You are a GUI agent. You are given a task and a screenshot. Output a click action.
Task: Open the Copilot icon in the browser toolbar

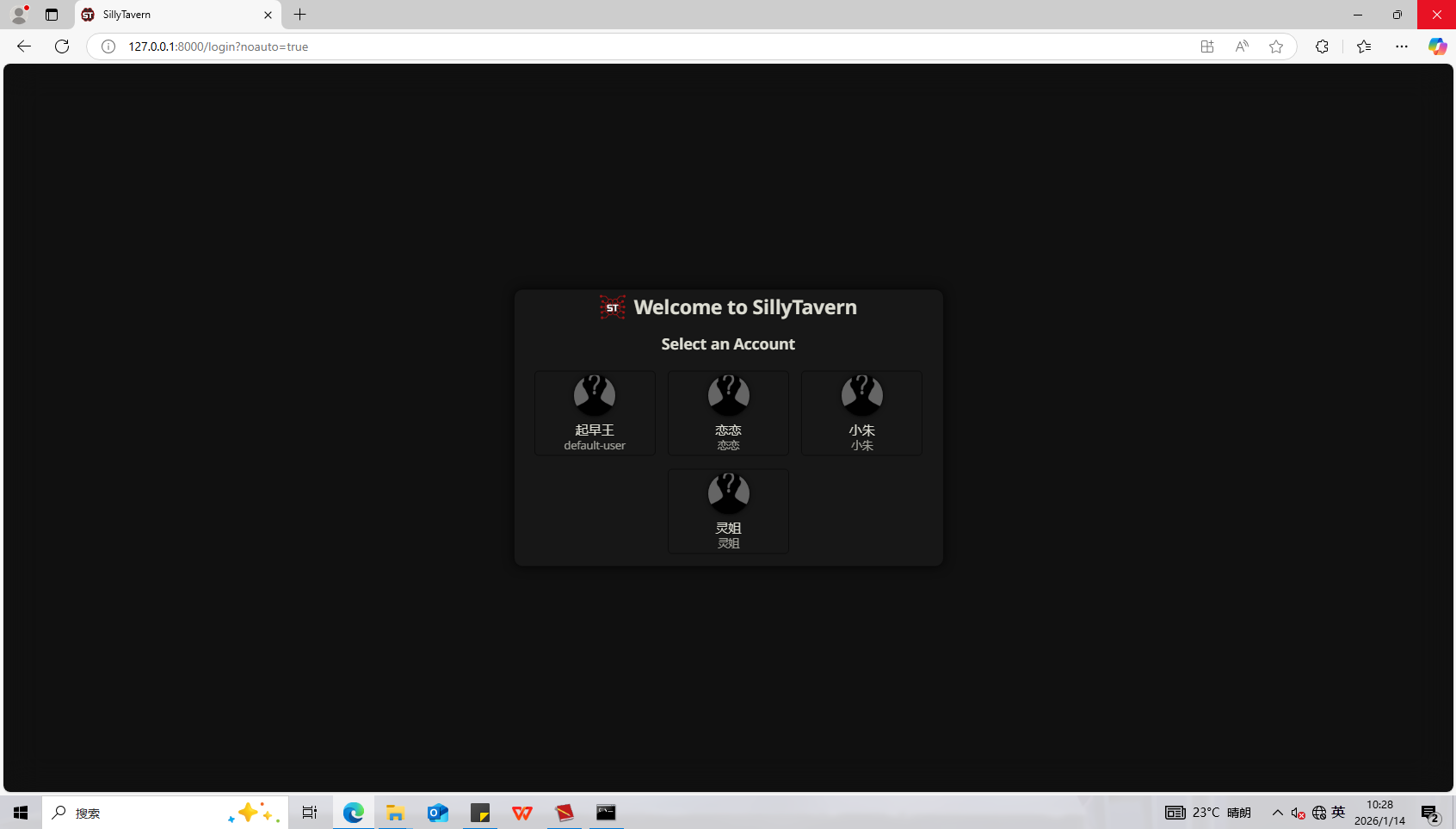pyautogui.click(x=1437, y=46)
